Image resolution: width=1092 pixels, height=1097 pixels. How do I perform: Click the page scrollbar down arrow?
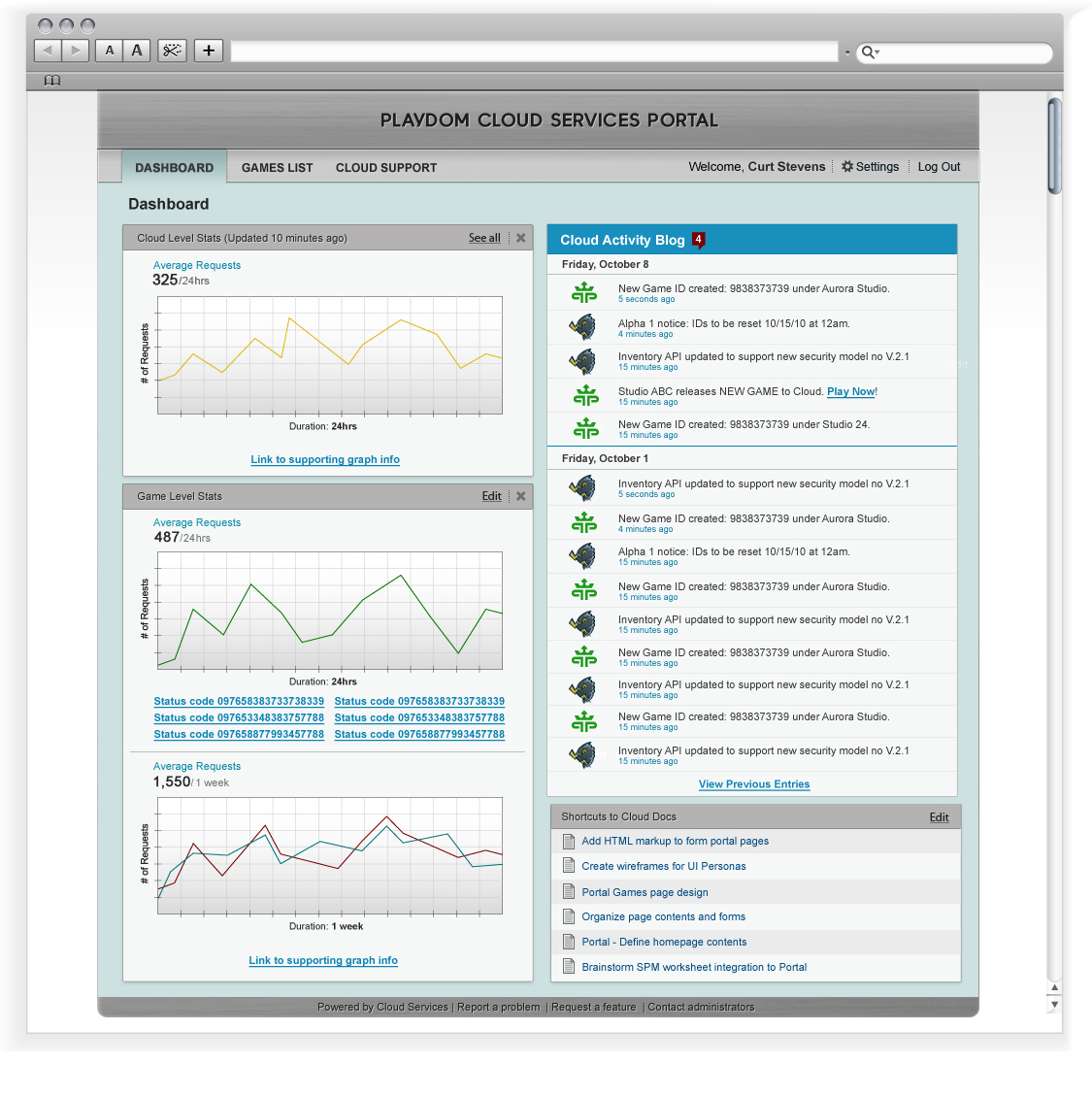click(1054, 1006)
